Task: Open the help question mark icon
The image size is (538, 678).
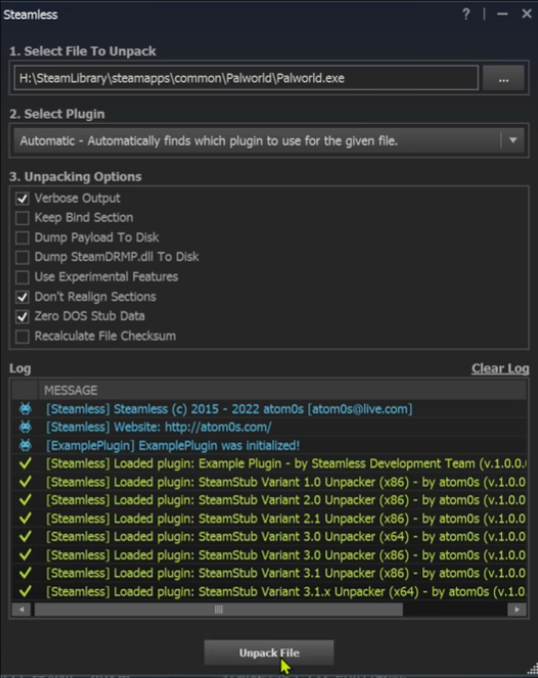Action: coord(466,14)
